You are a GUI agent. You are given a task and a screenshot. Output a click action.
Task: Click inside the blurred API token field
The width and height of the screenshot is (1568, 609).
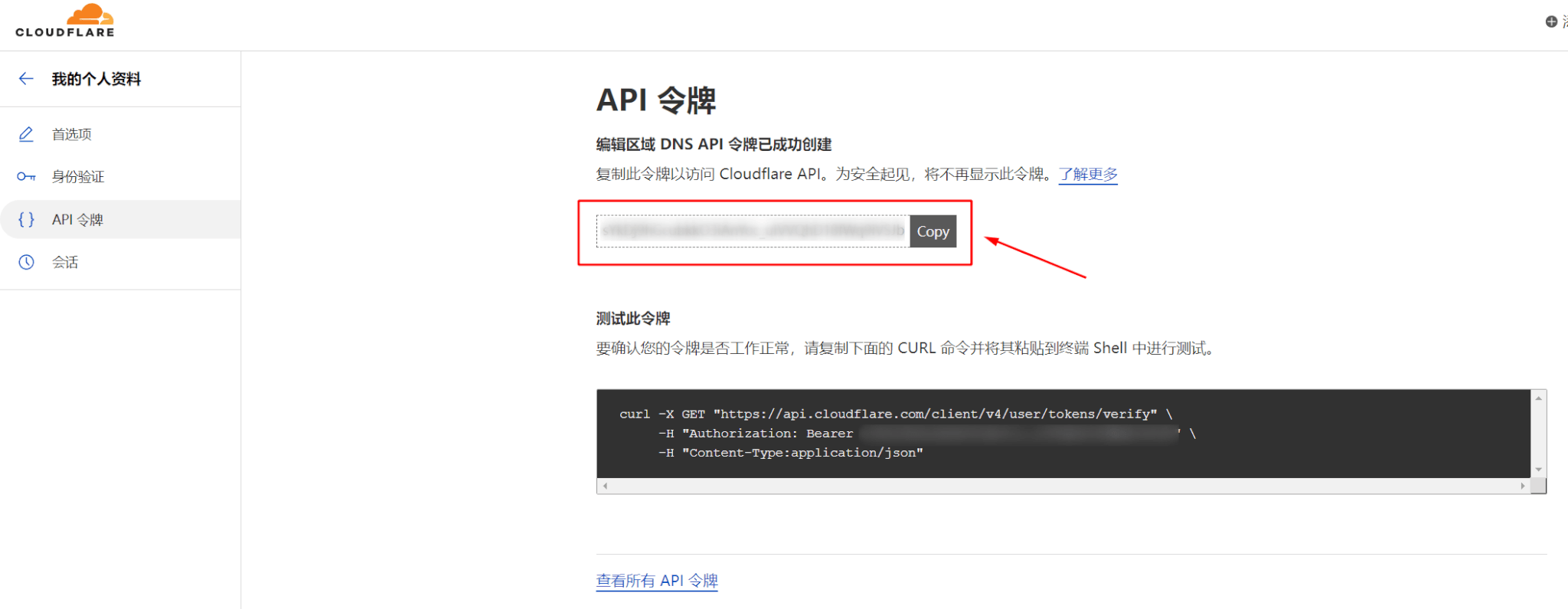point(752,231)
